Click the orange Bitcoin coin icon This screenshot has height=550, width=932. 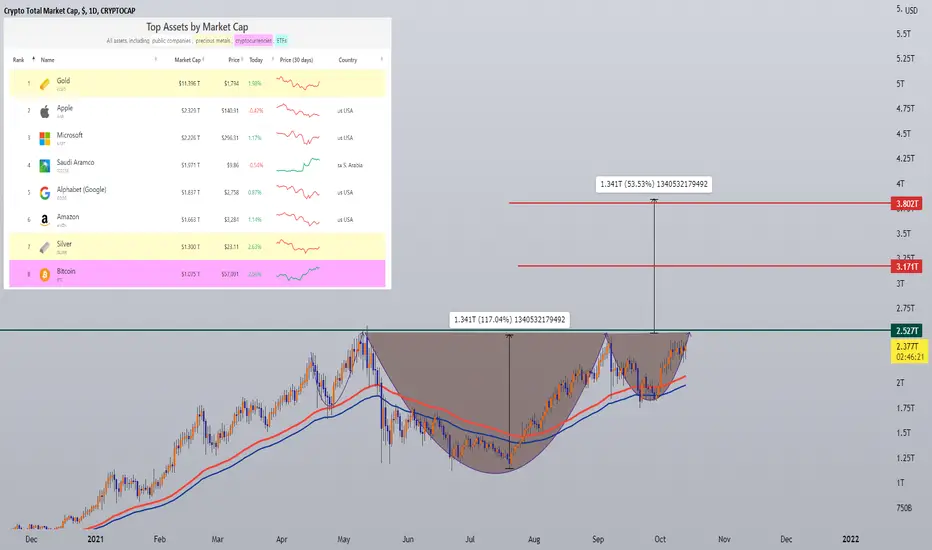tap(45, 275)
